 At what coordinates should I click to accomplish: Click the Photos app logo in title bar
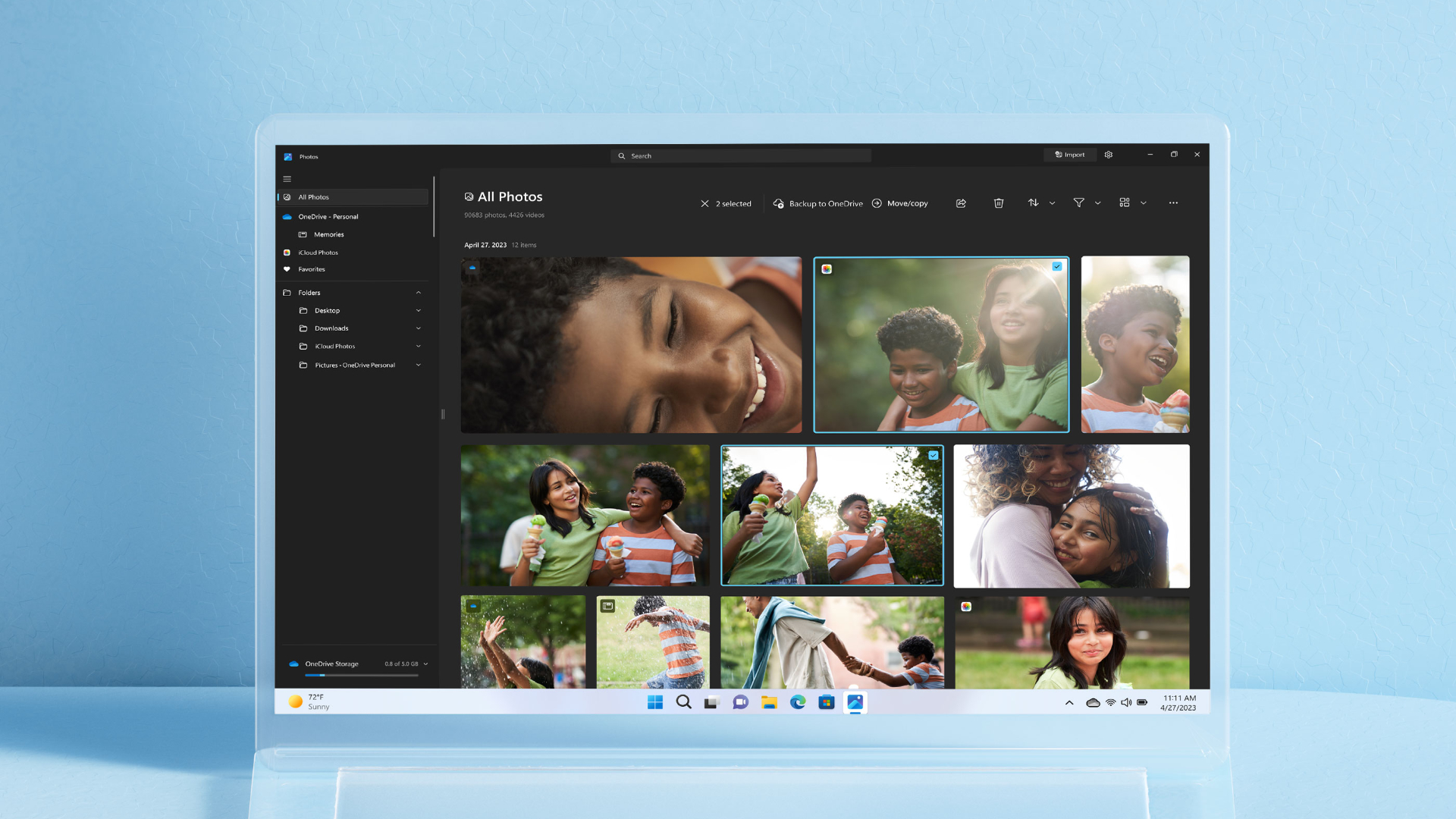pyautogui.click(x=288, y=157)
